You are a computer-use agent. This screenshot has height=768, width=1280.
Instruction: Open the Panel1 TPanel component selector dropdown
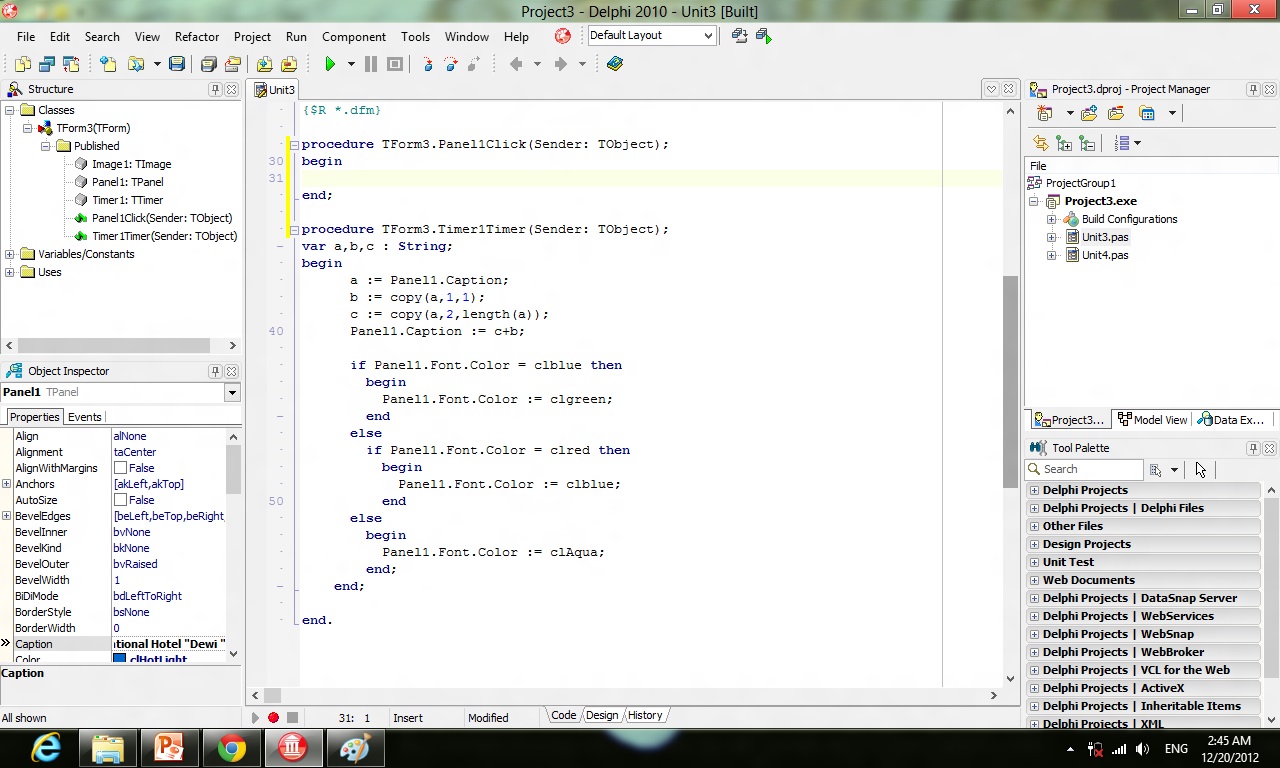pos(232,392)
